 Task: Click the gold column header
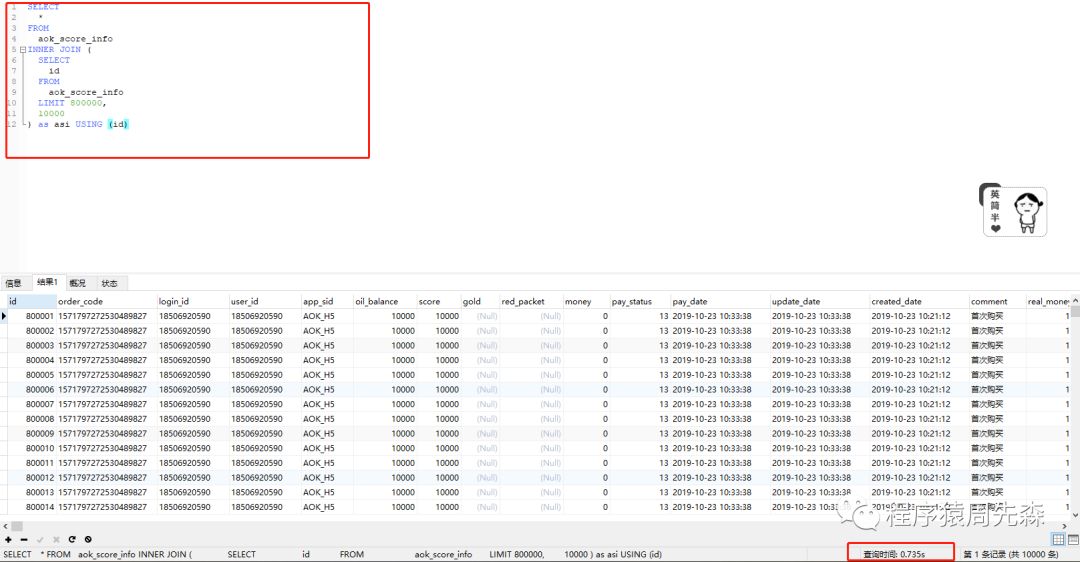click(480, 301)
